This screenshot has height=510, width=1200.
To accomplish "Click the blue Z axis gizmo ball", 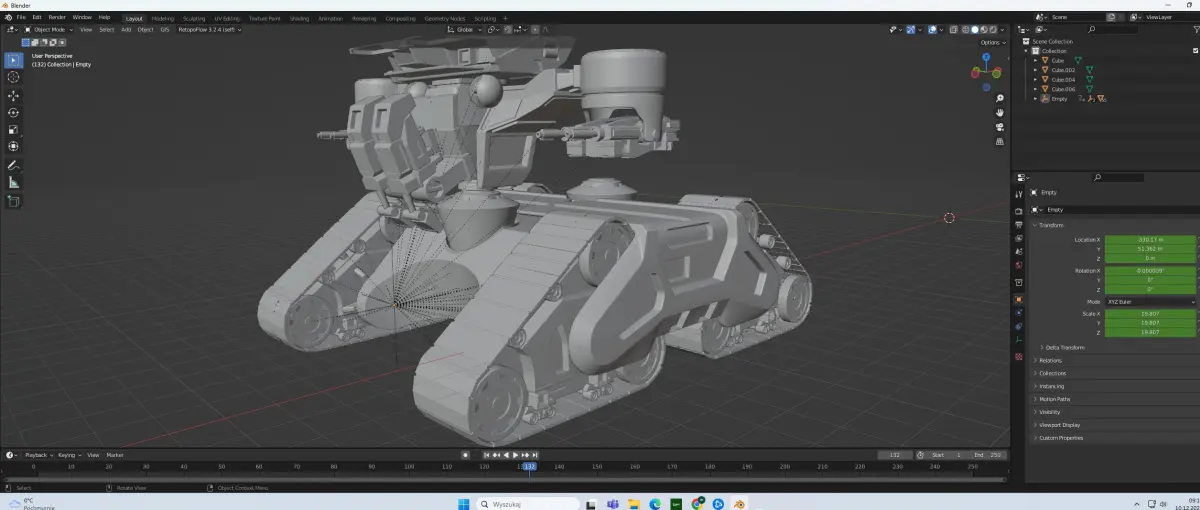I will click(x=986, y=58).
